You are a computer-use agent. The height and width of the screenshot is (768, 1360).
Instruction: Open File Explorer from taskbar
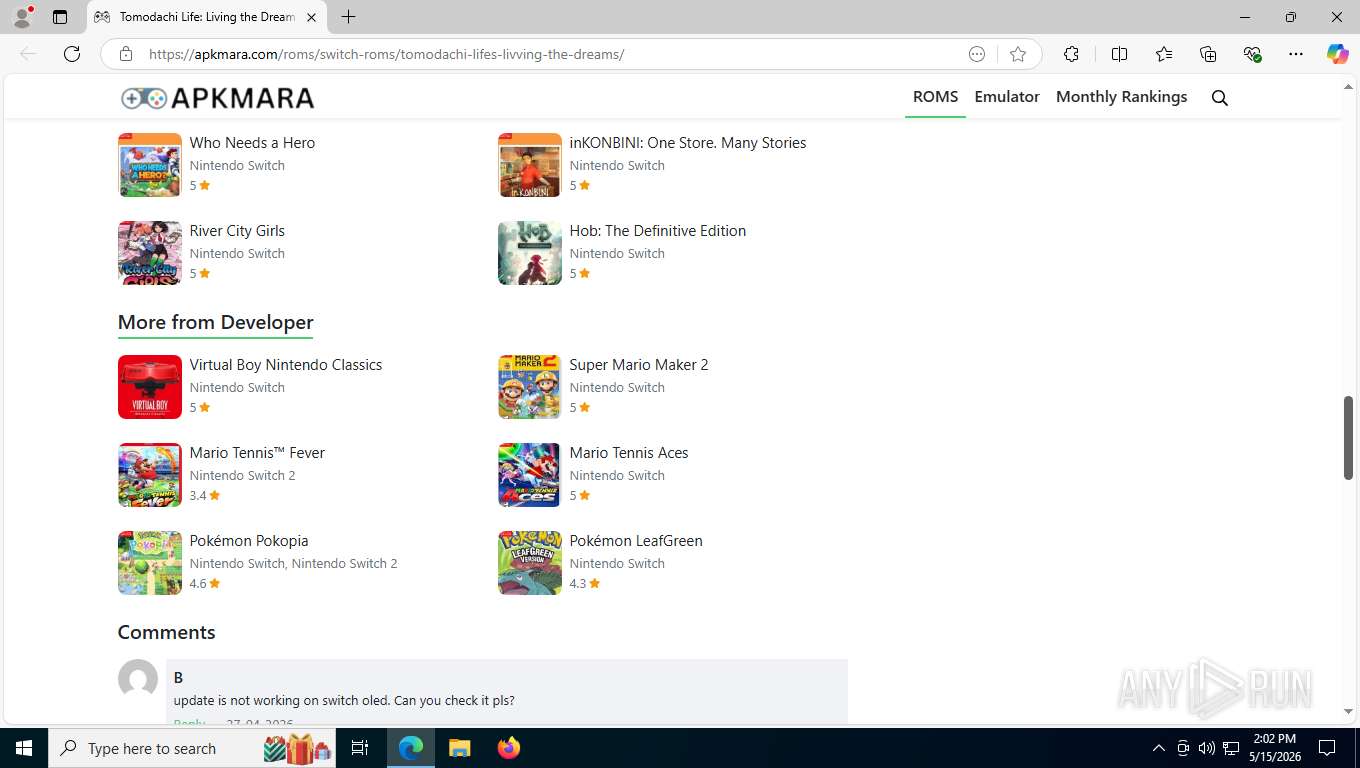point(459,748)
